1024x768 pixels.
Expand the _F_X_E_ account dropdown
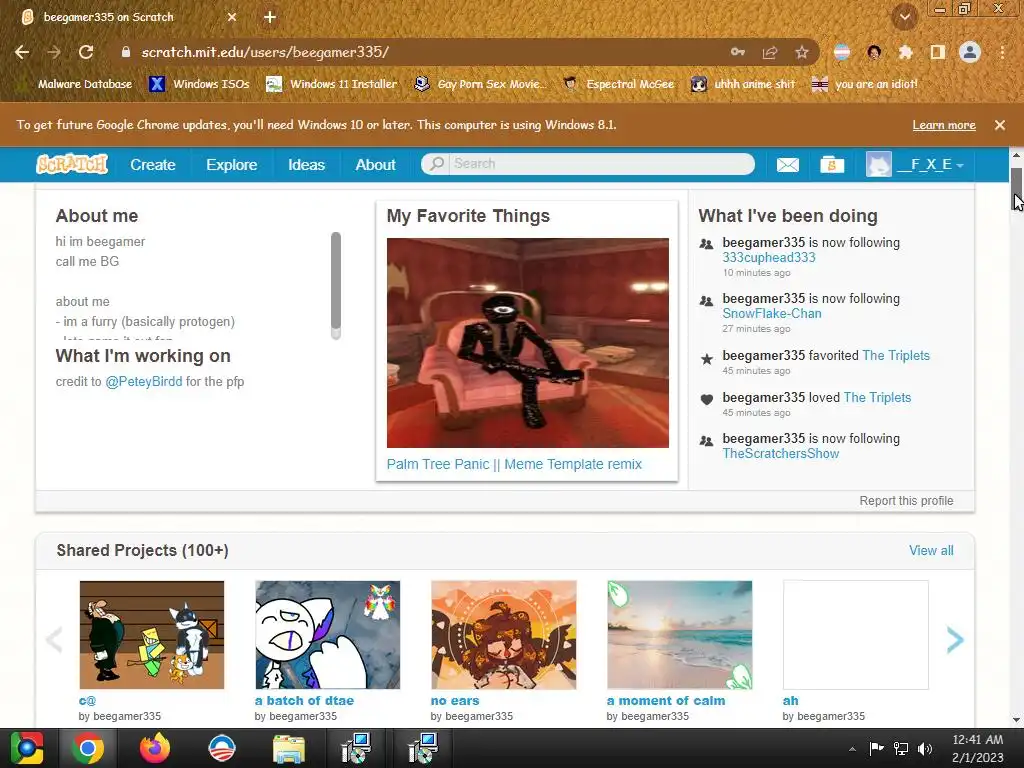(915, 165)
